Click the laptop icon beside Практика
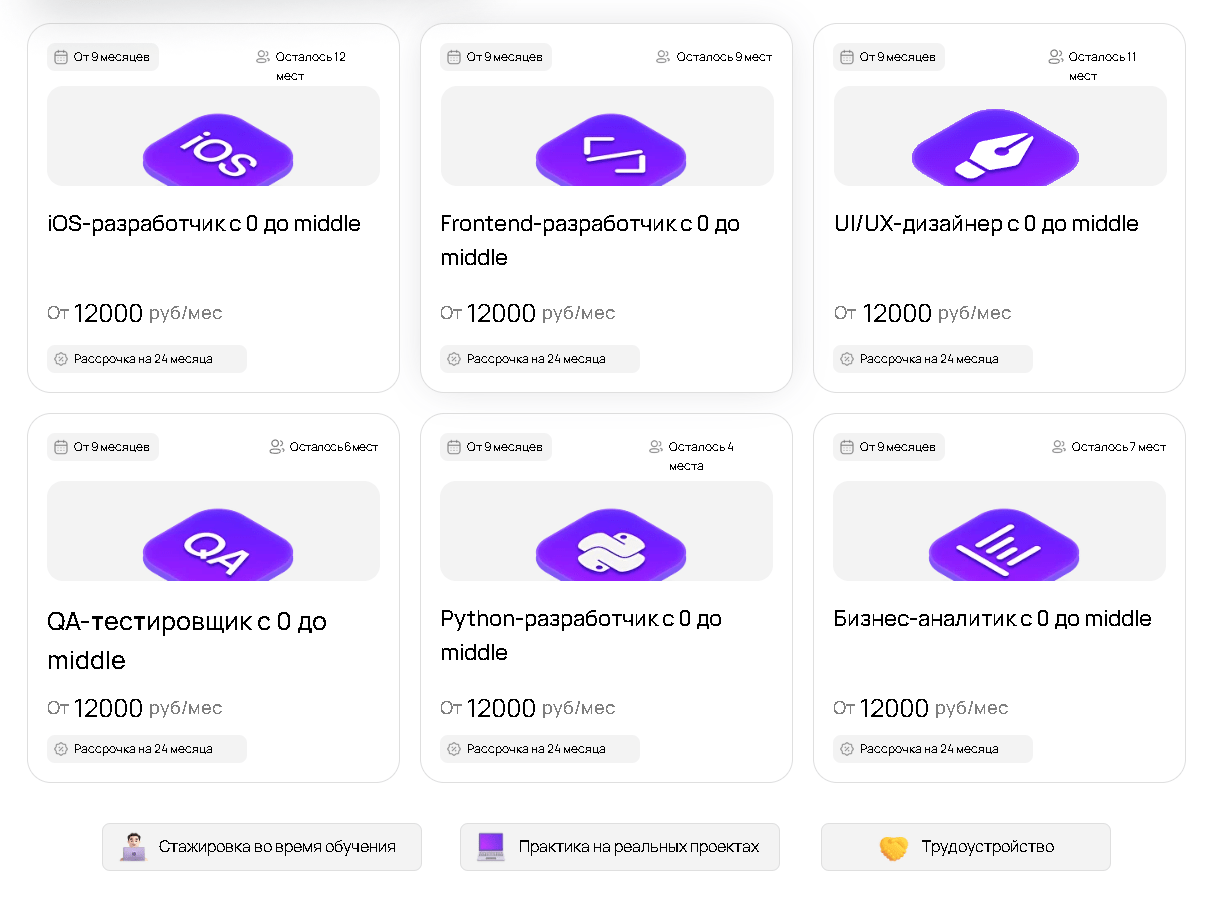Viewport: 1216px width, 906px height. tap(491, 847)
